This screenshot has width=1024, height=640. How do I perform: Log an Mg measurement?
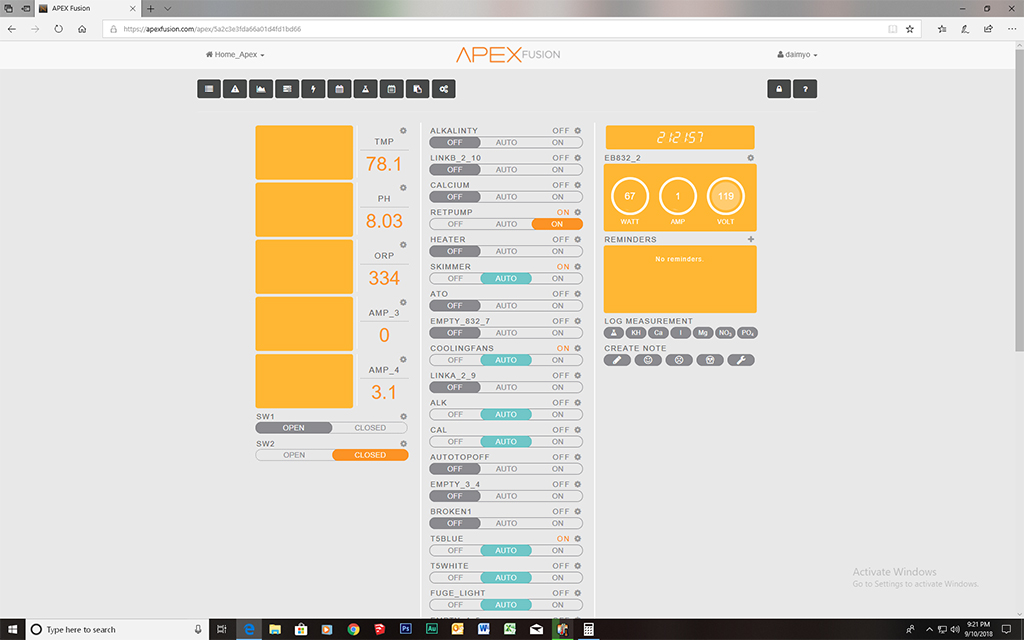pos(703,333)
